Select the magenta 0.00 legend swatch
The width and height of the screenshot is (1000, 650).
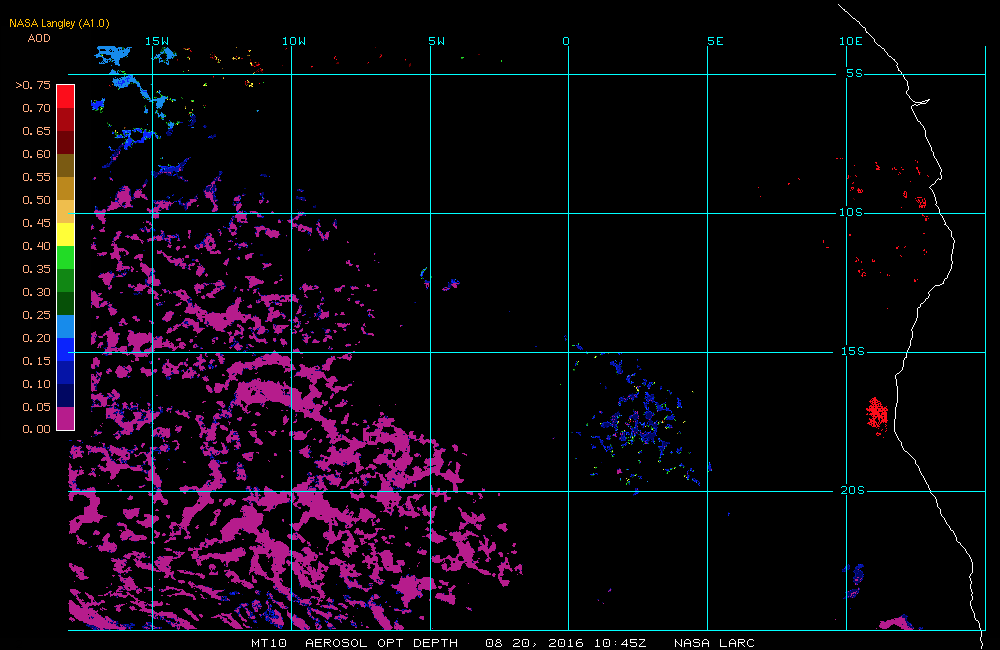pyautogui.click(x=66, y=418)
